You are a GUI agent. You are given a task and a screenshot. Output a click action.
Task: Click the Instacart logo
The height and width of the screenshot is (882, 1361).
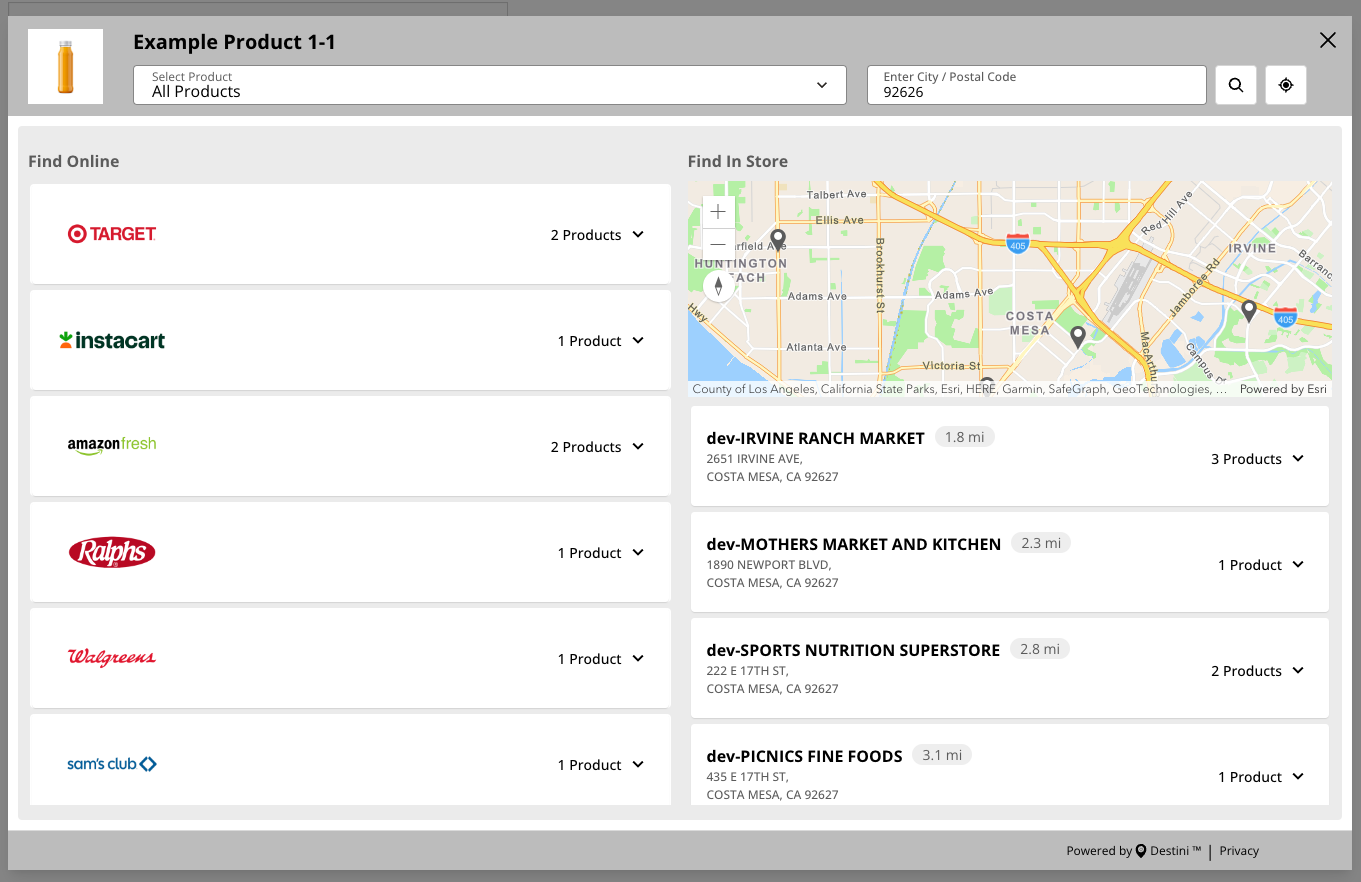pos(112,340)
